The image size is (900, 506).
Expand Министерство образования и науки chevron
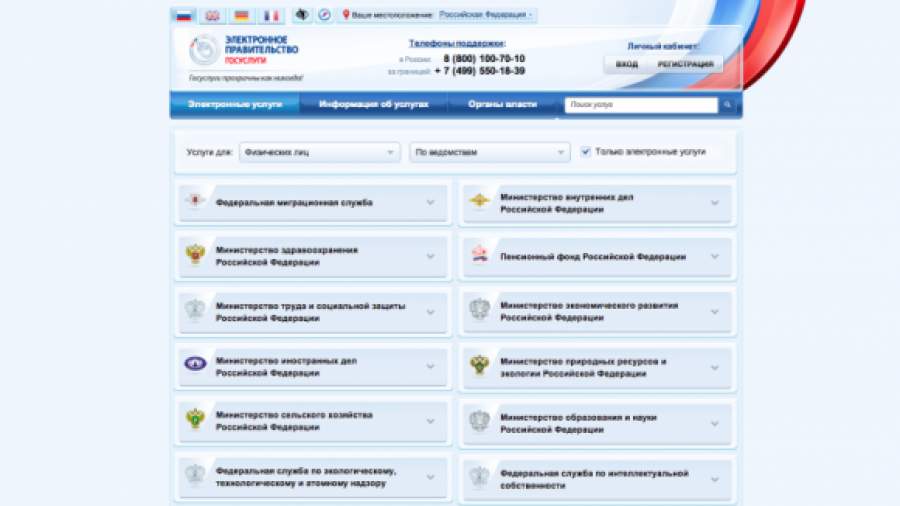coord(715,423)
